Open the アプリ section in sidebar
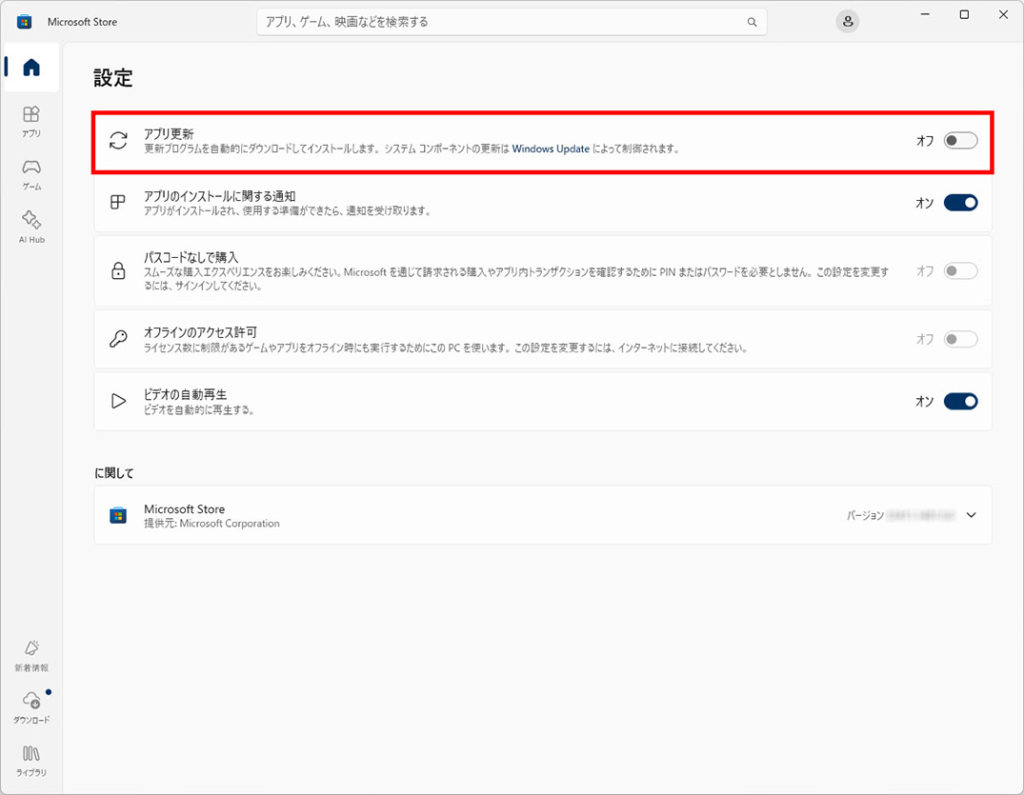Image resolution: width=1024 pixels, height=795 pixels. [31, 120]
